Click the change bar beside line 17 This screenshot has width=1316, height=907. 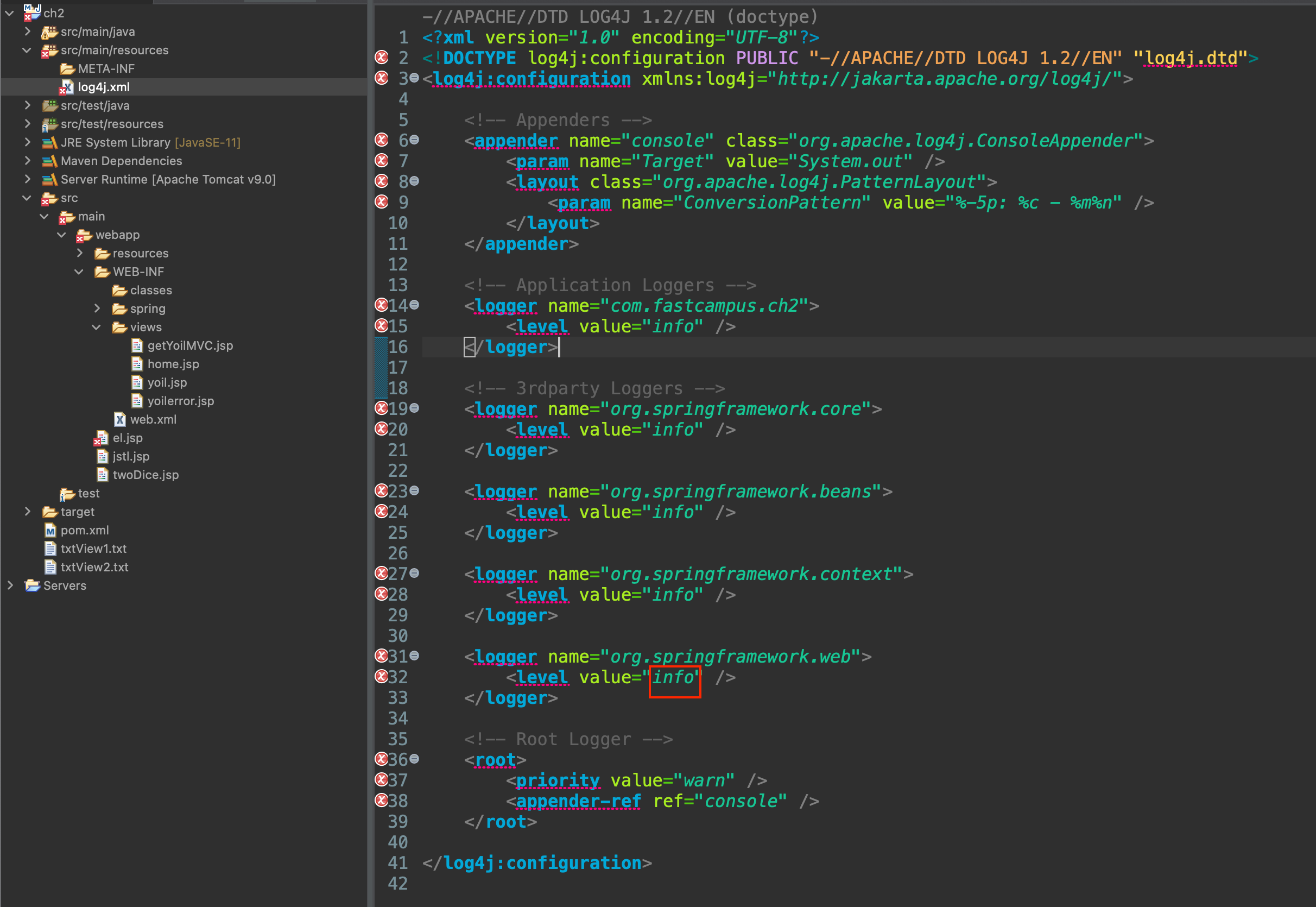point(381,367)
